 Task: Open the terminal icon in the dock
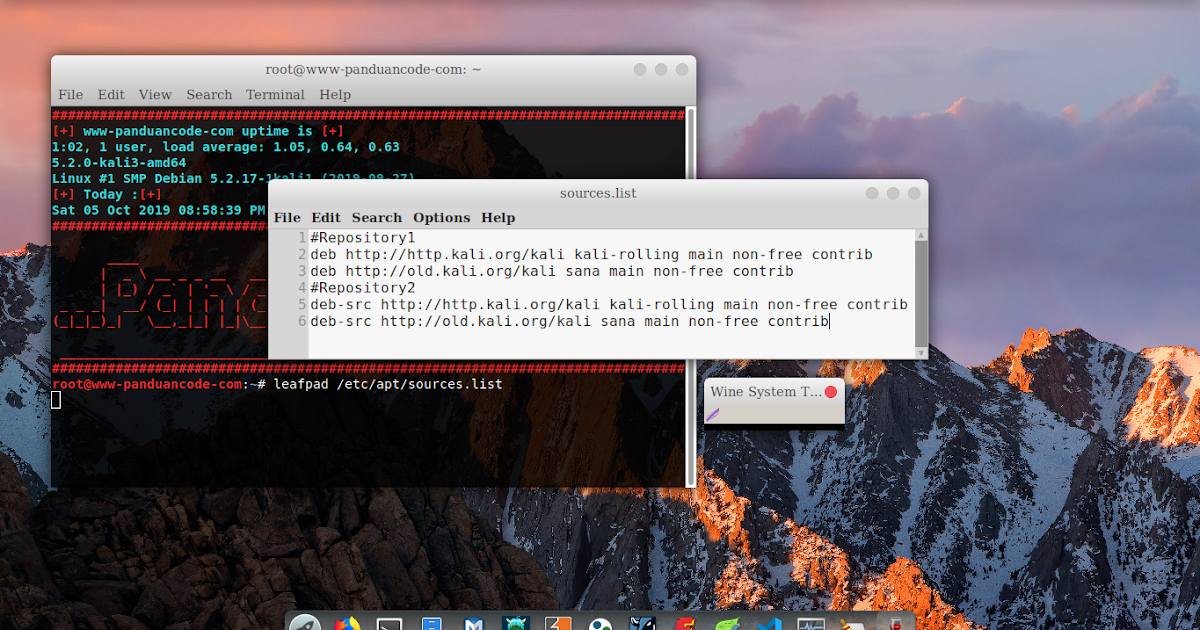(x=389, y=624)
